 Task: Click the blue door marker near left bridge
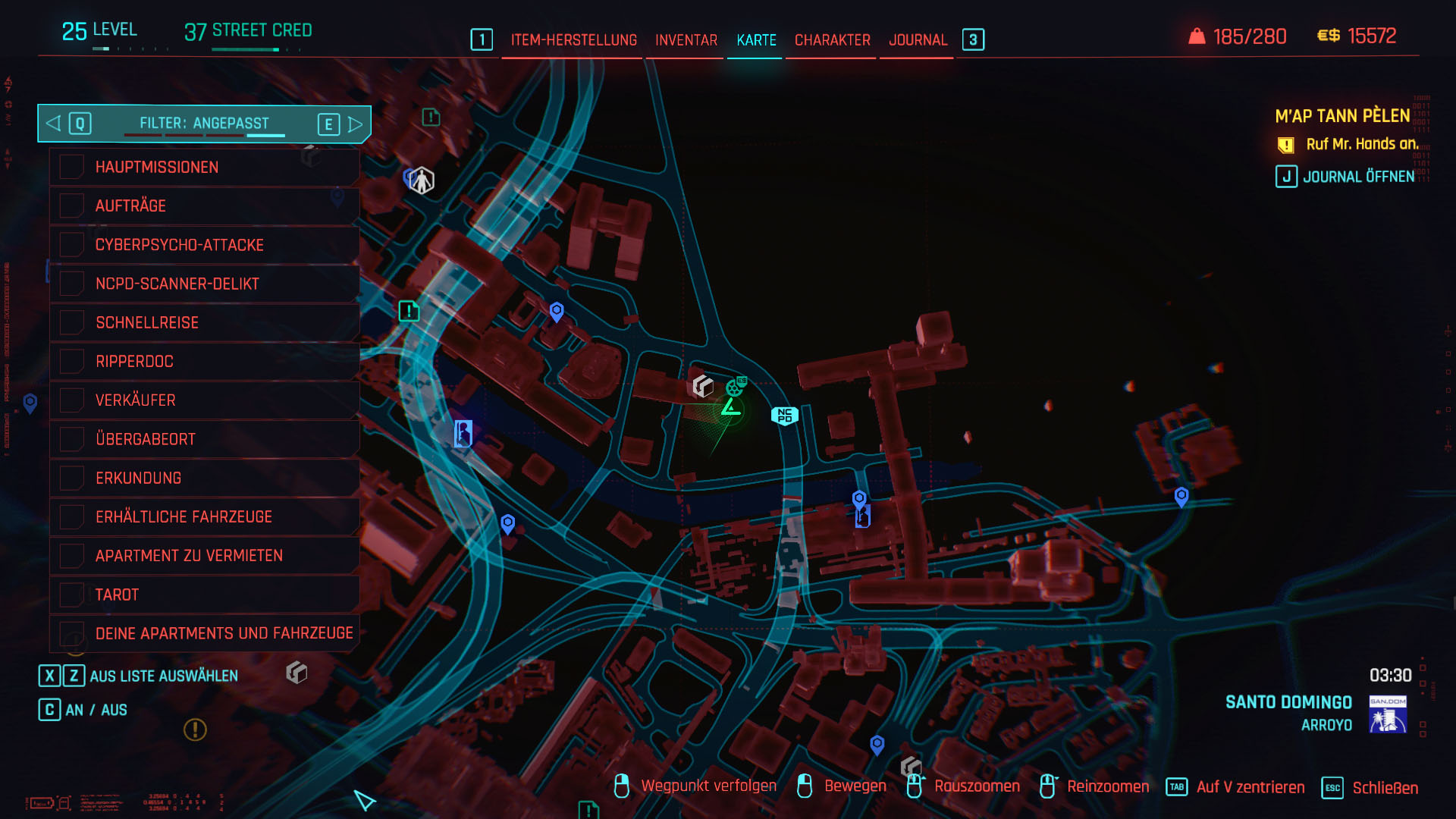click(463, 434)
